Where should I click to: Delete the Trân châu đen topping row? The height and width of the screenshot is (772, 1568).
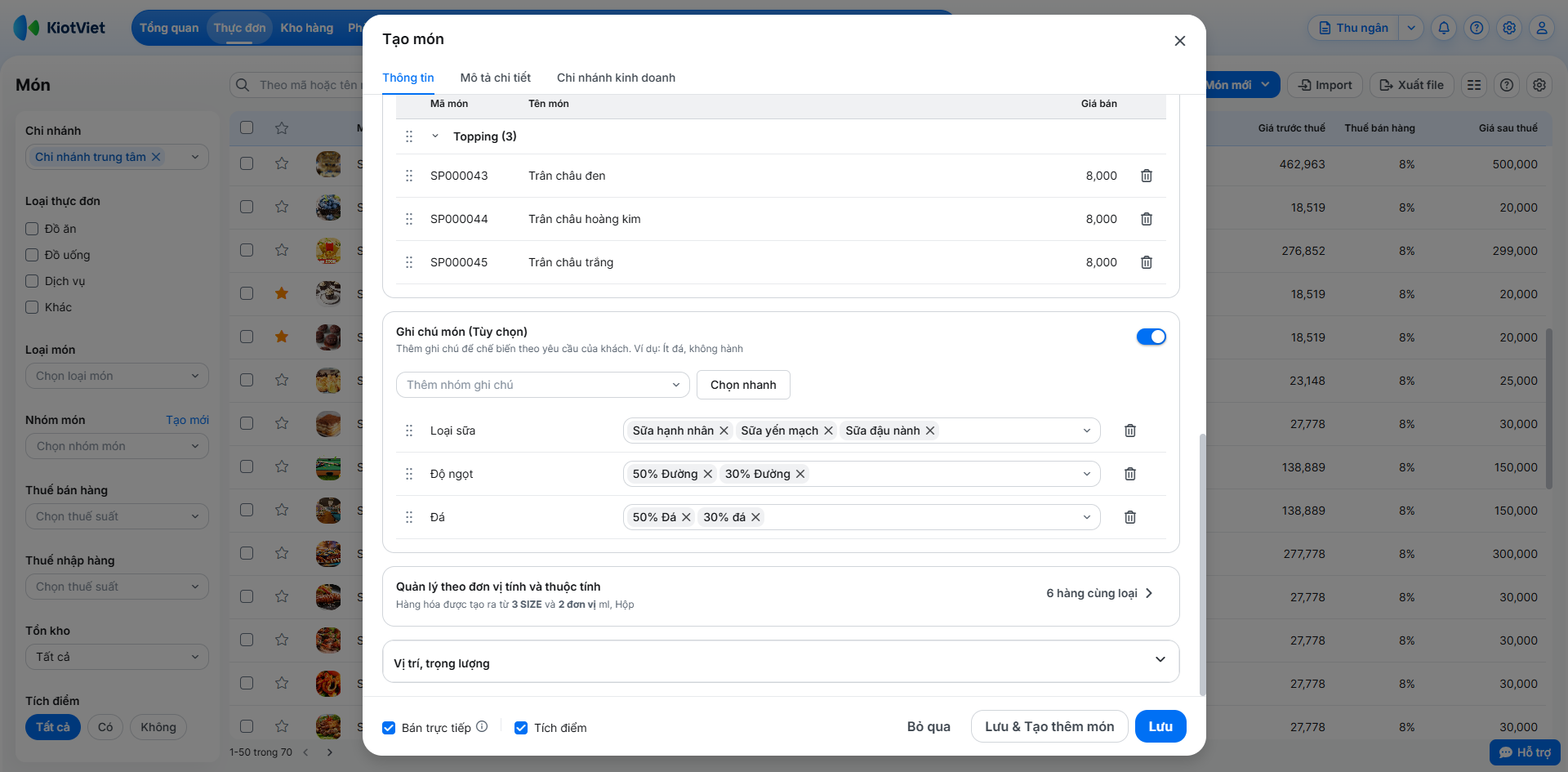pyautogui.click(x=1147, y=176)
